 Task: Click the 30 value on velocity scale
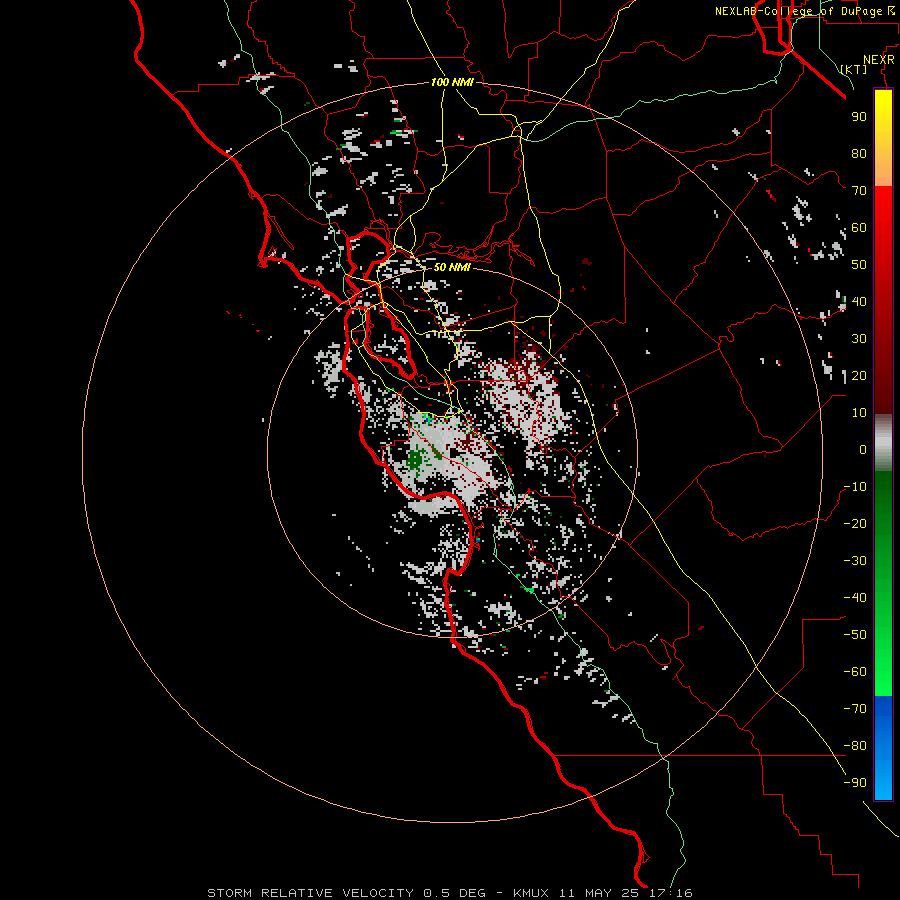[x=859, y=339]
